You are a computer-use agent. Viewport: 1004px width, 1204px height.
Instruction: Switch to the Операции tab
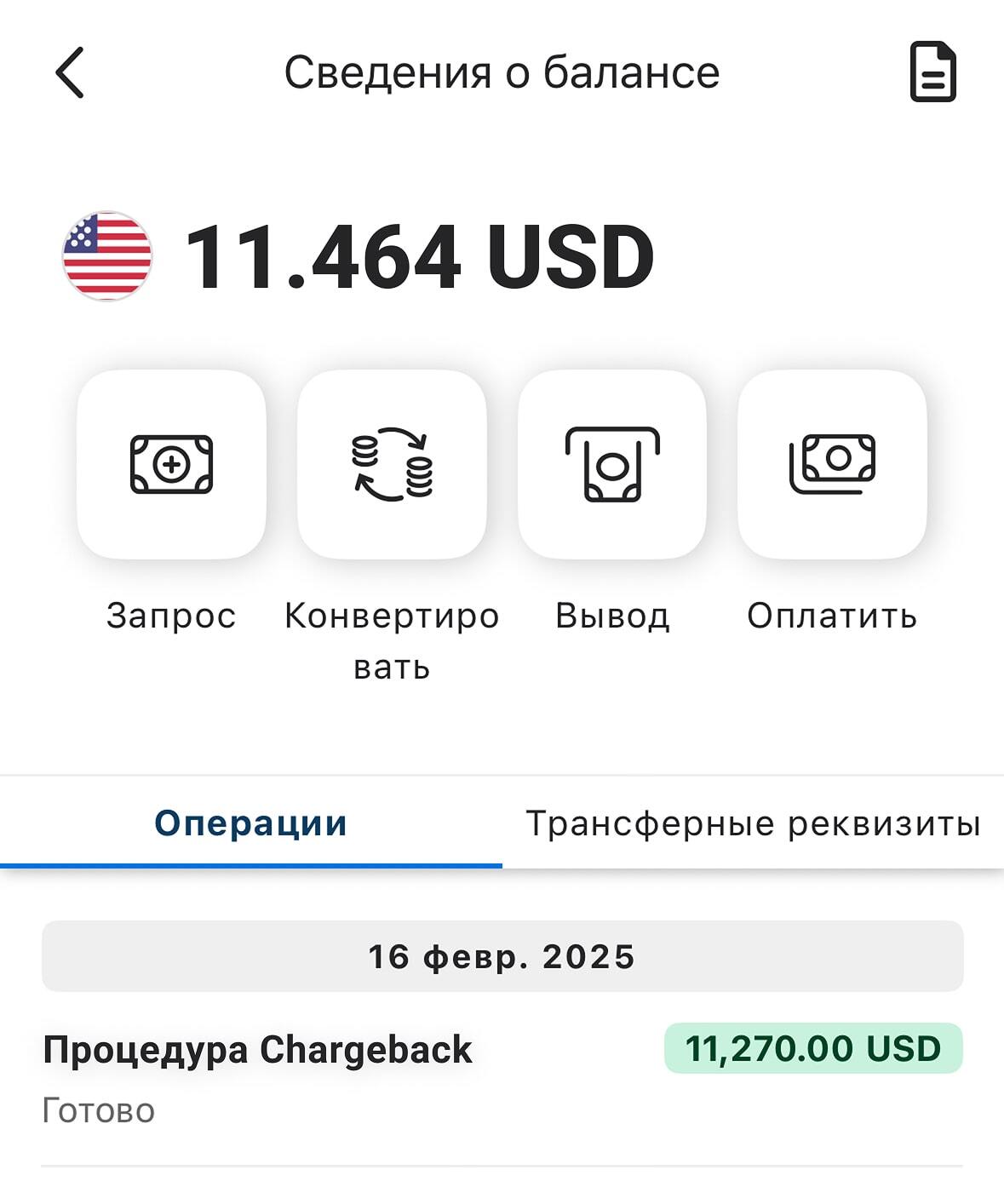(251, 823)
